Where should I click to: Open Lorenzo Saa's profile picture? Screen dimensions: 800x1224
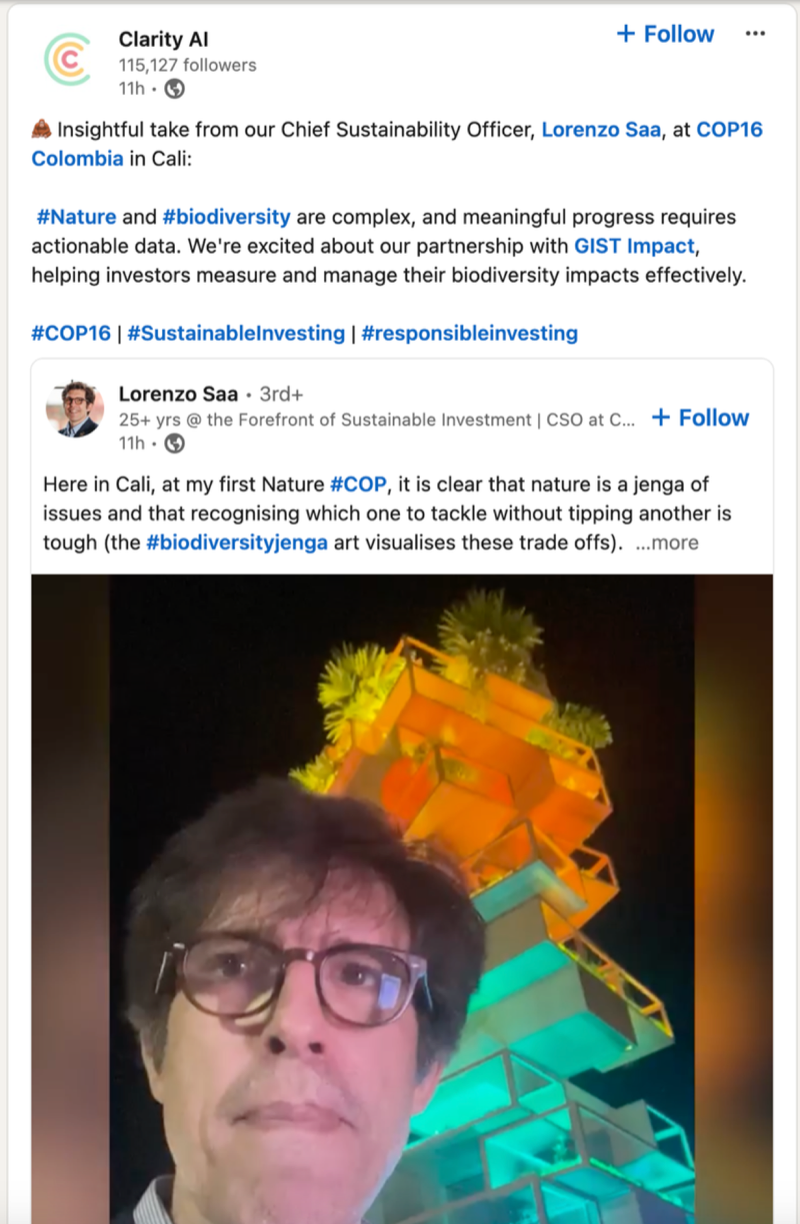coord(75,409)
